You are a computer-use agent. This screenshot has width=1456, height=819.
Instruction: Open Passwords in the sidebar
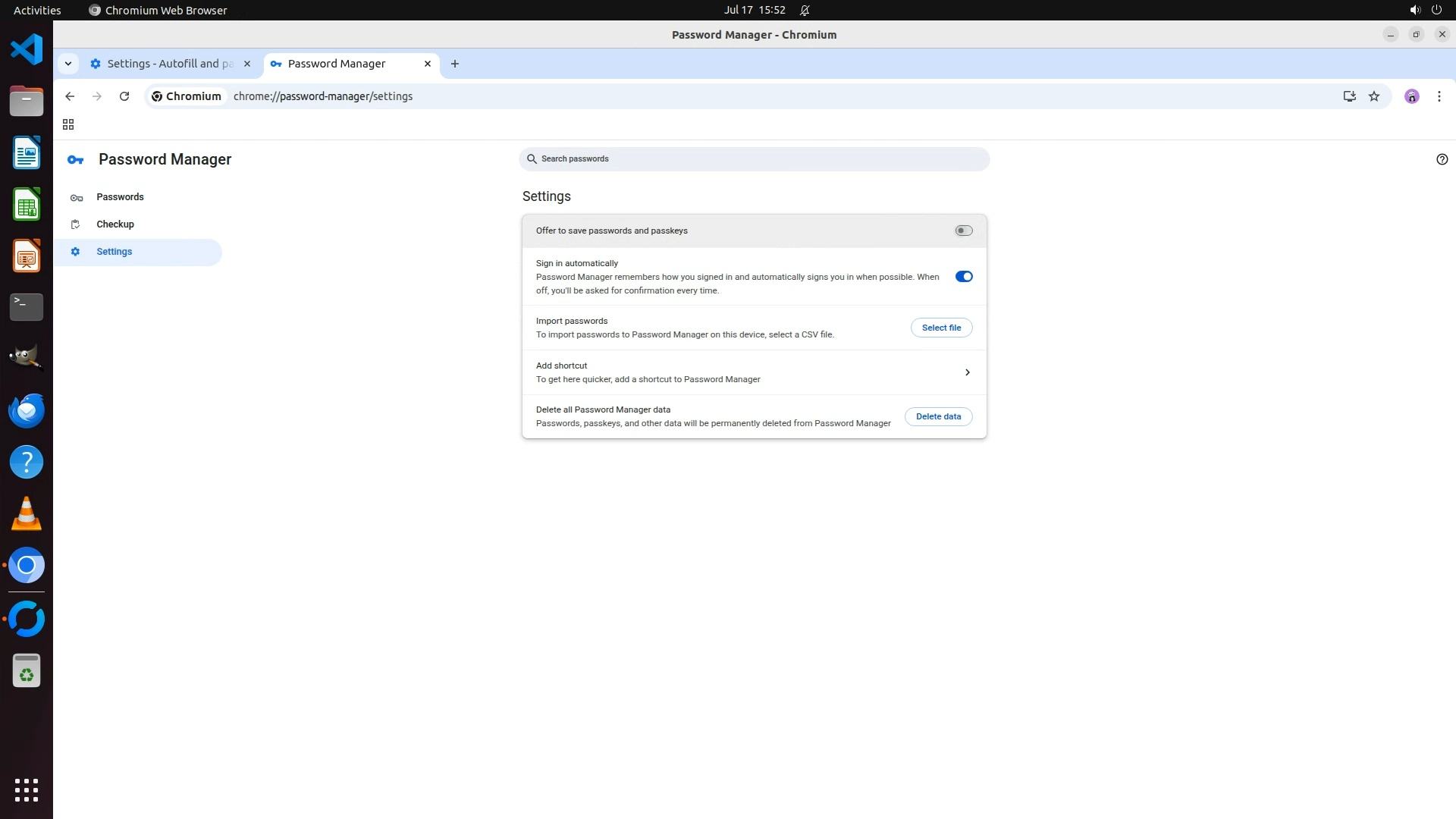tap(120, 197)
